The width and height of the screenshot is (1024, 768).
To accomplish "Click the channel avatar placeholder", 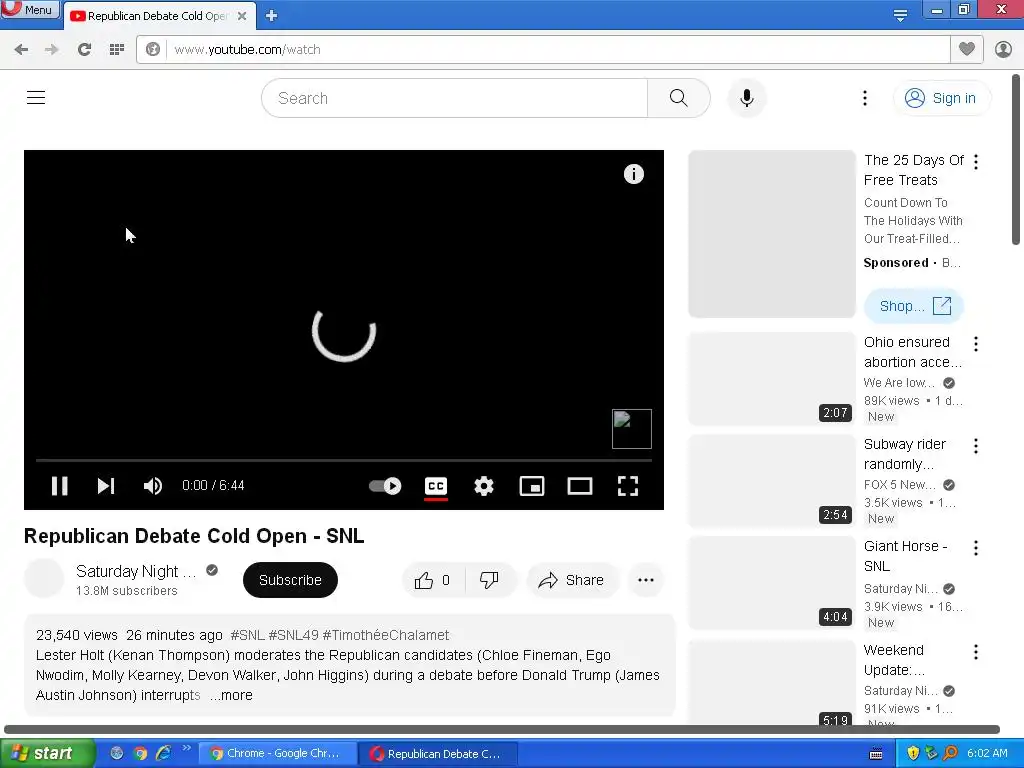I will click(x=44, y=579).
